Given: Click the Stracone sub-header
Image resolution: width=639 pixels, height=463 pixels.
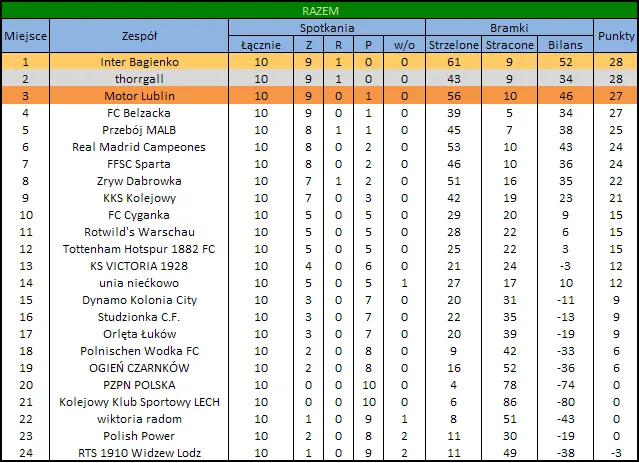Looking at the screenshot, I should [x=509, y=45].
